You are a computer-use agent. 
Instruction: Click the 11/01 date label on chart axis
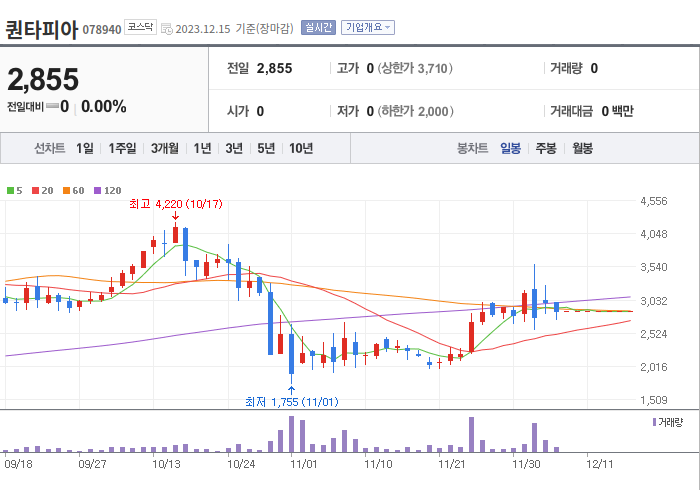304,464
